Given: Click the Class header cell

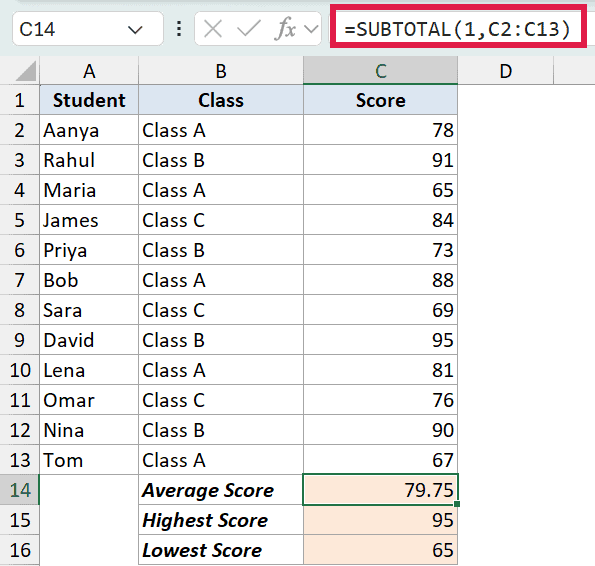Looking at the screenshot, I should [x=221, y=100].
